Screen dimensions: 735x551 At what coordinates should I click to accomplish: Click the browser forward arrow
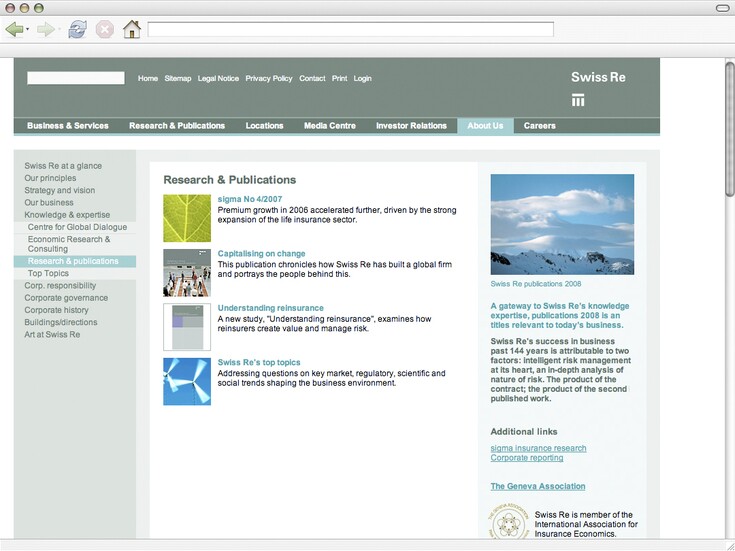point(45,30)
